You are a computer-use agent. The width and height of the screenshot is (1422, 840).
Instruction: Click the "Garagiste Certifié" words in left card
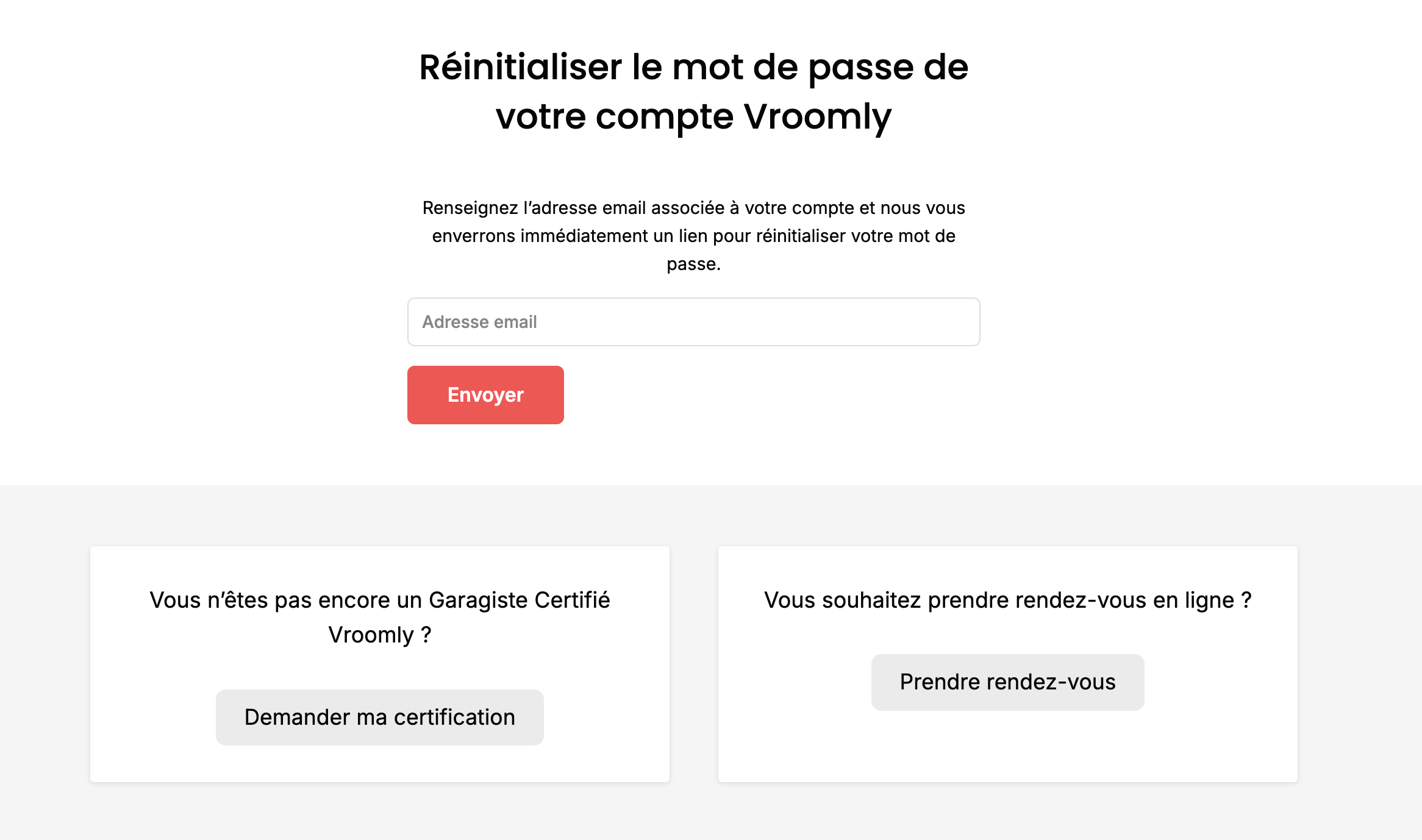point(519,600)
